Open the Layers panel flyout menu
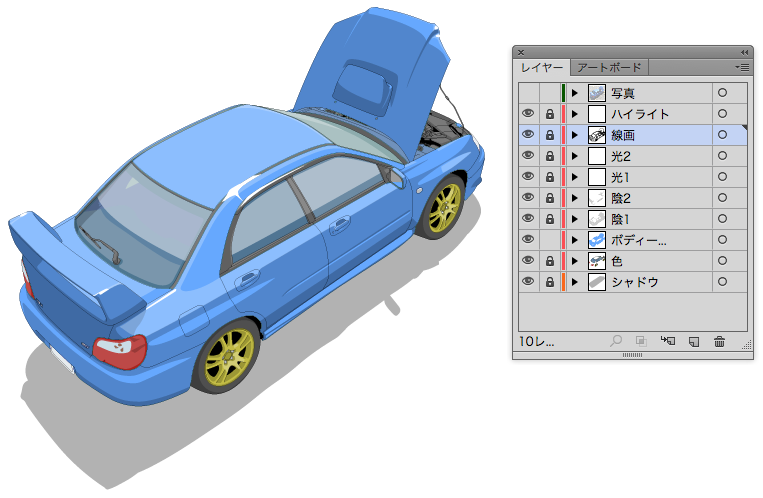Screen dimensions: 763x498 click(742, 67)
